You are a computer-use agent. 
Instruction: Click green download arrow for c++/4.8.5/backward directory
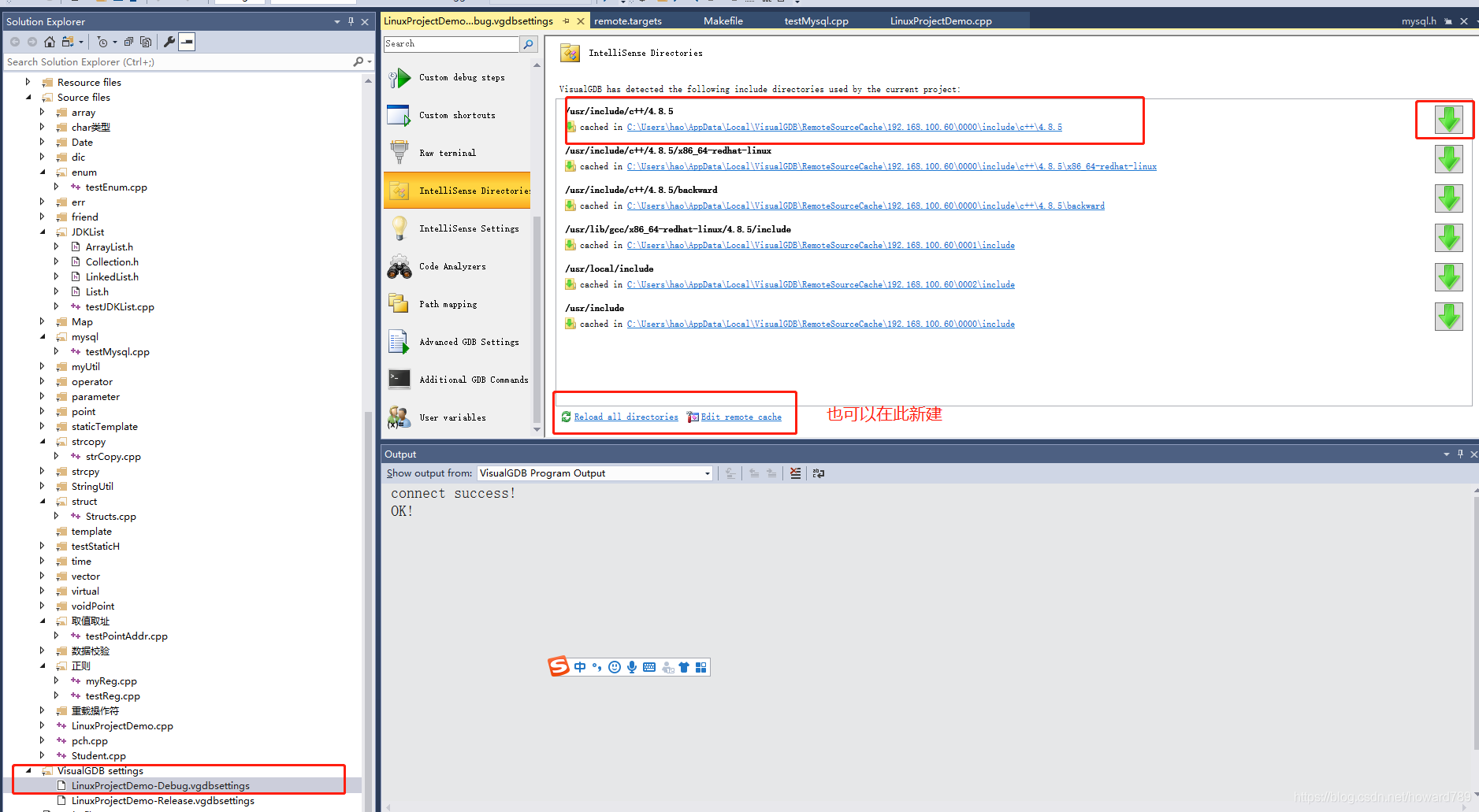coord(1448,198)
